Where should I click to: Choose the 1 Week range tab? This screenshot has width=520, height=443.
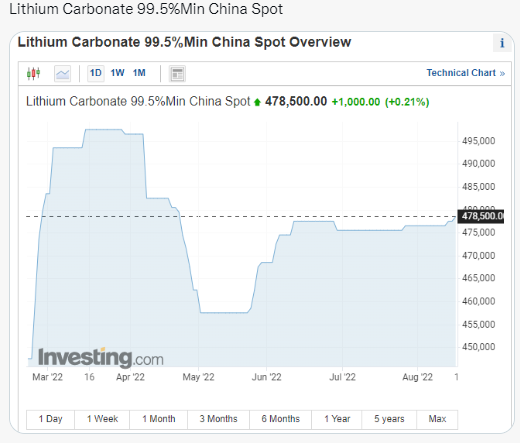[x=102, y=419]
